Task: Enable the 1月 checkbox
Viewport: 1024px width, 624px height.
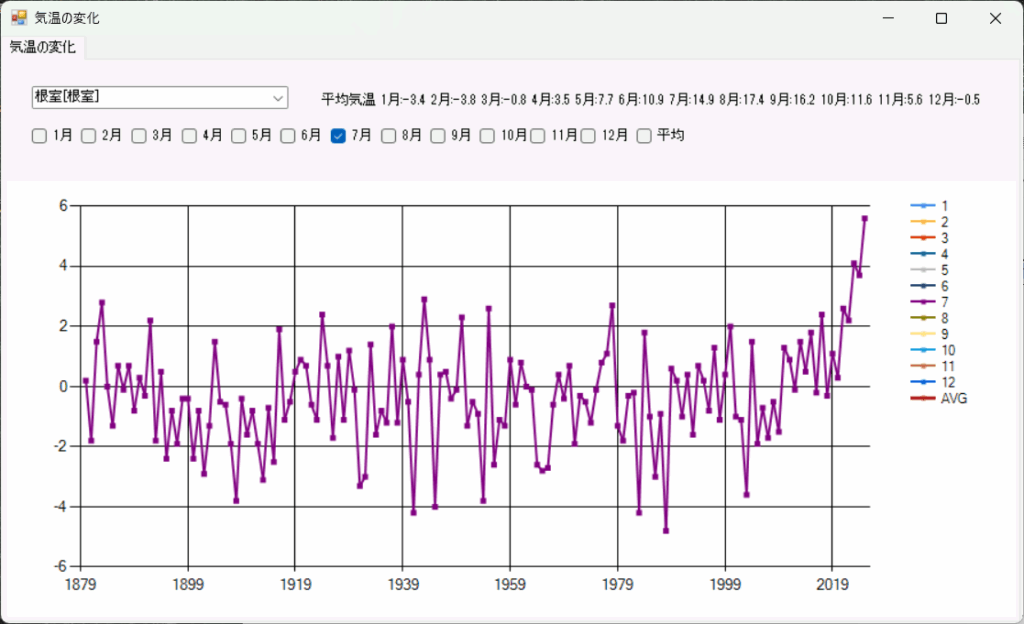Action: coord(39,136)
